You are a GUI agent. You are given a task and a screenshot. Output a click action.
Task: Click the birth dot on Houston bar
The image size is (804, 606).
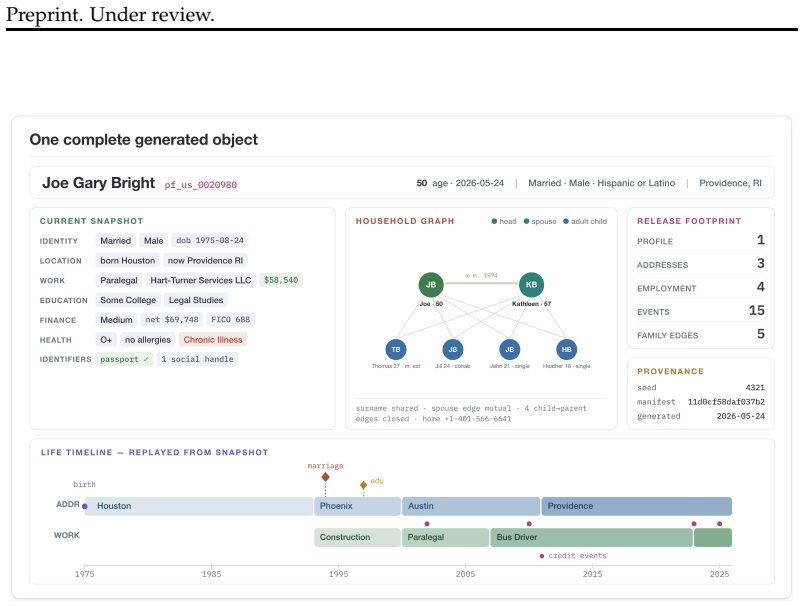tap(85, 507)
